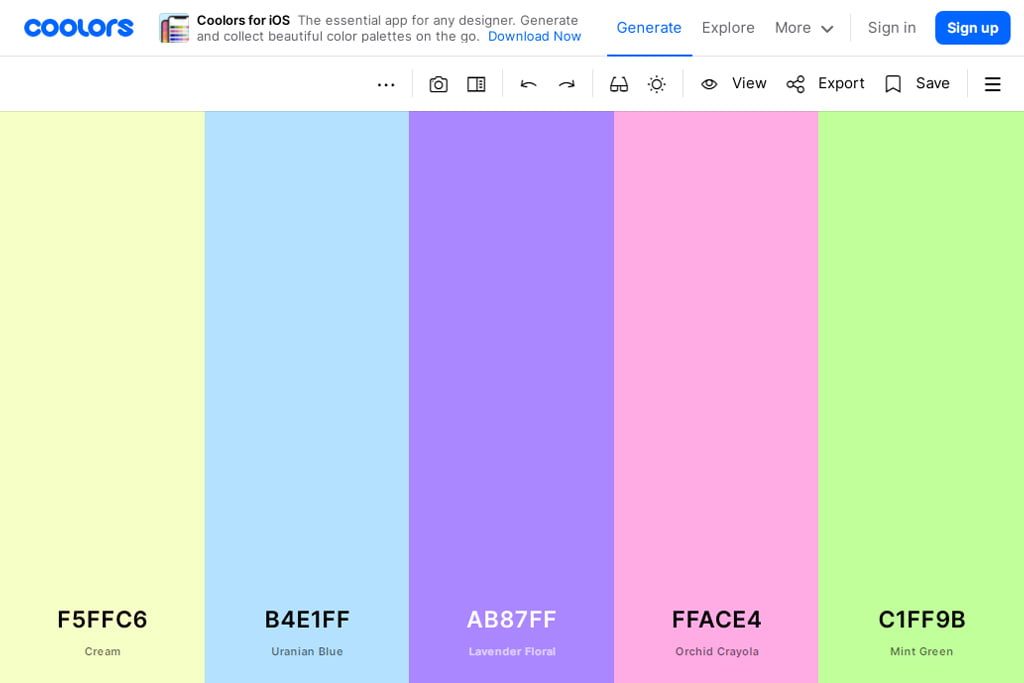This screenshot has height=683, width=1024.
Task: Expand the More dropdown in navigation
Action: tap(804, 28)
